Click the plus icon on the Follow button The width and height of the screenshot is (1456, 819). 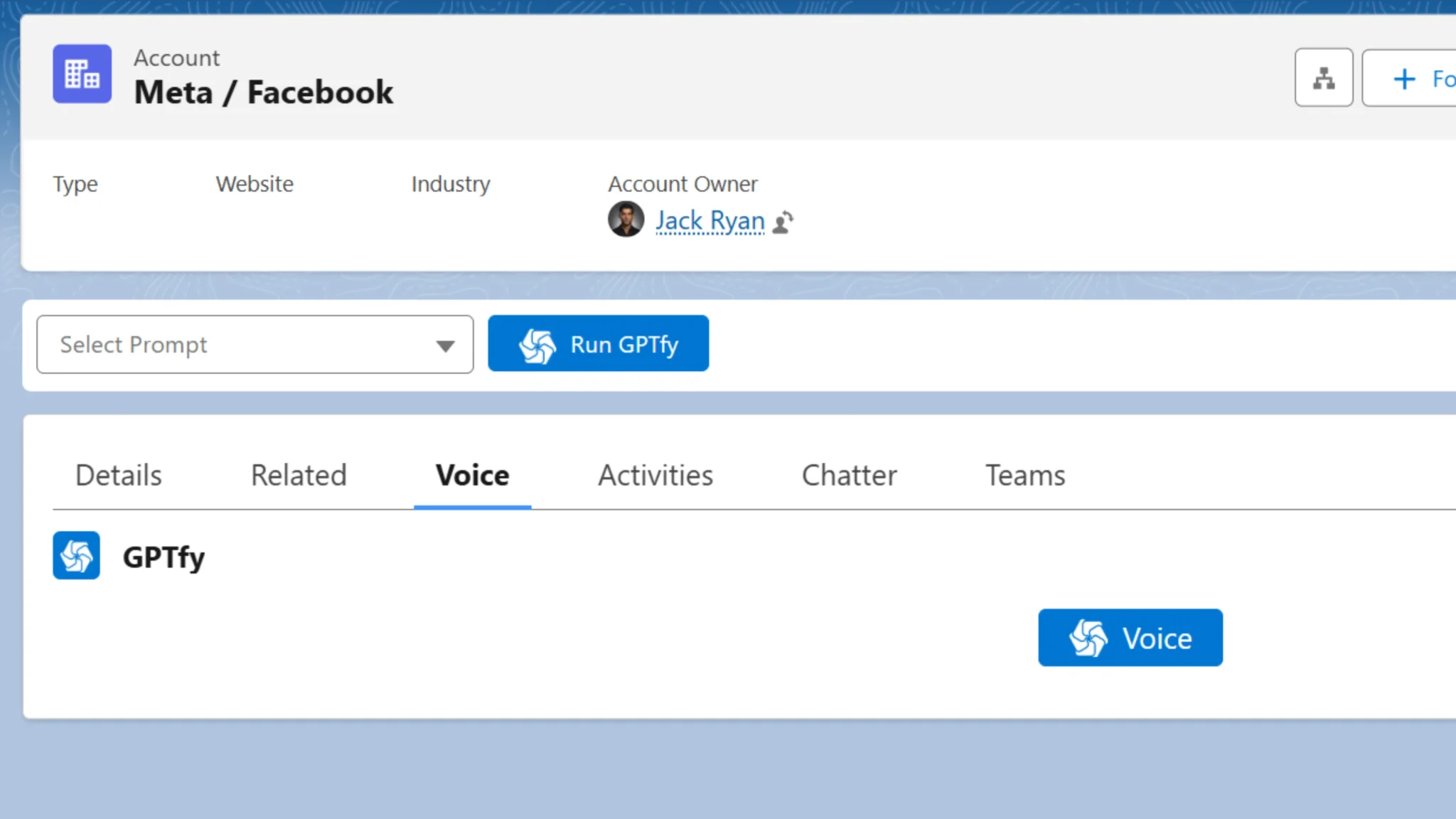(x=1404, y=78)
